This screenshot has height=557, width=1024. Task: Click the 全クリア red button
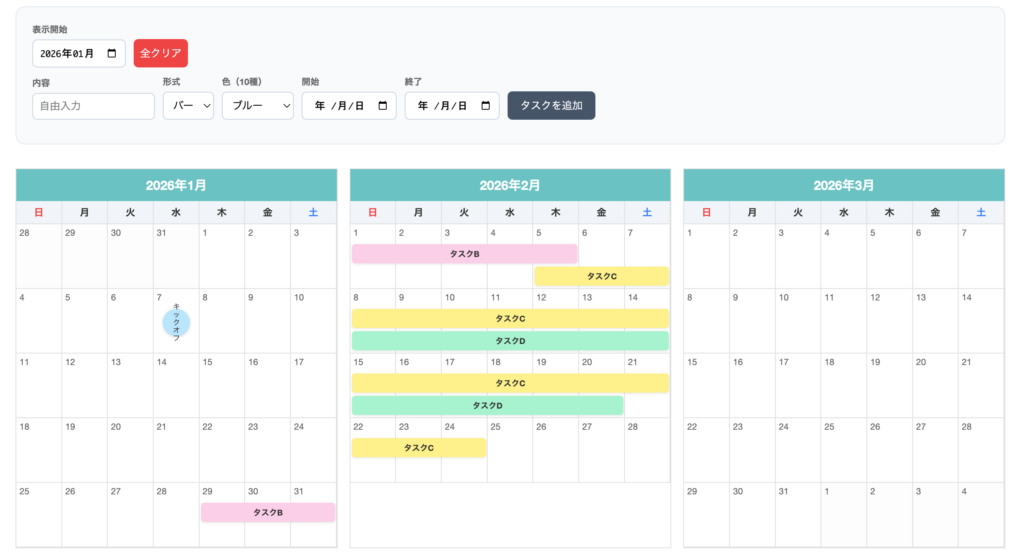160,53
